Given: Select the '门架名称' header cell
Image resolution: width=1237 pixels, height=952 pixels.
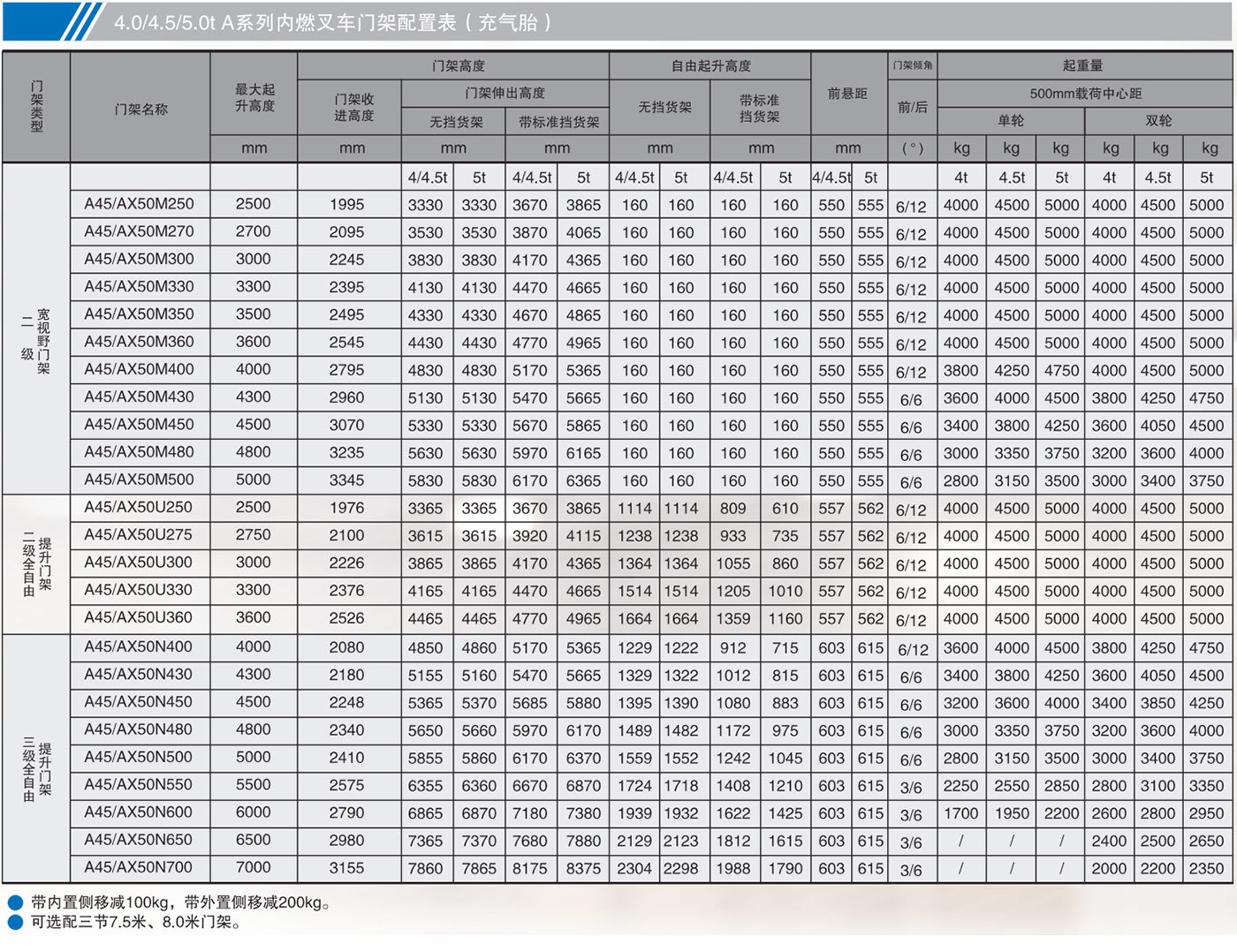Looking at the screenshot, I should pyautogui.click(x=140, y=108).
